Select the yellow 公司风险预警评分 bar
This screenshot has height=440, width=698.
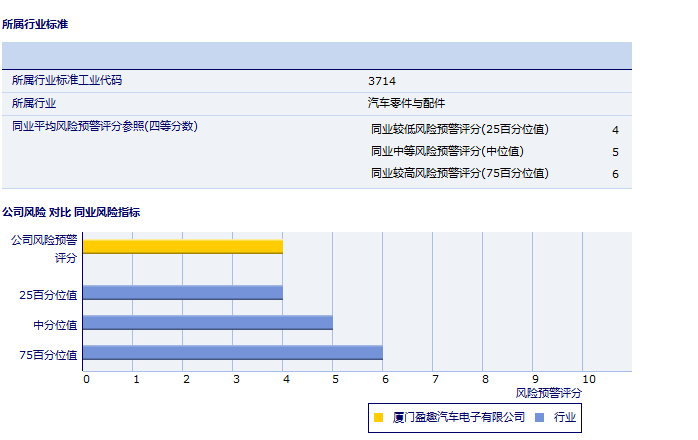coord(183,246)
